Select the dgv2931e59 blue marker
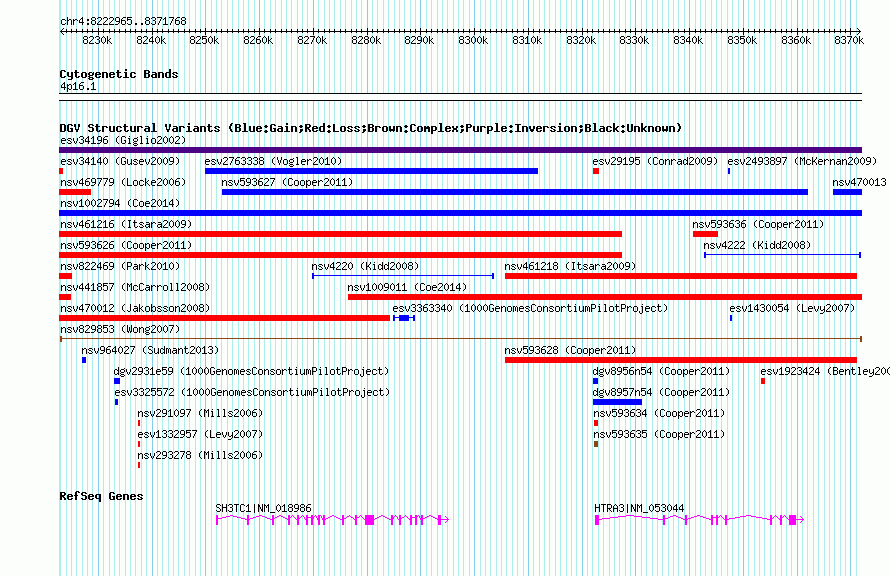 point(117,381)
